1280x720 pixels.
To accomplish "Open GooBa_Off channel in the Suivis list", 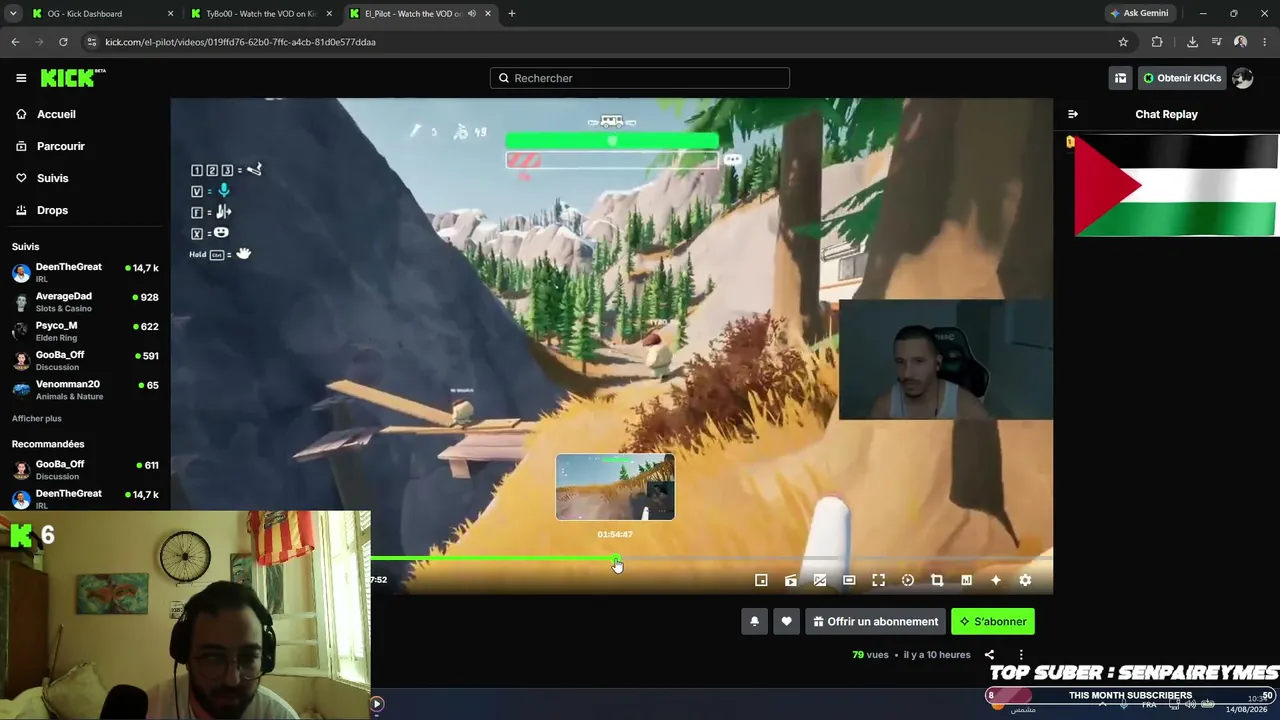I will click(x=85, y=360).
